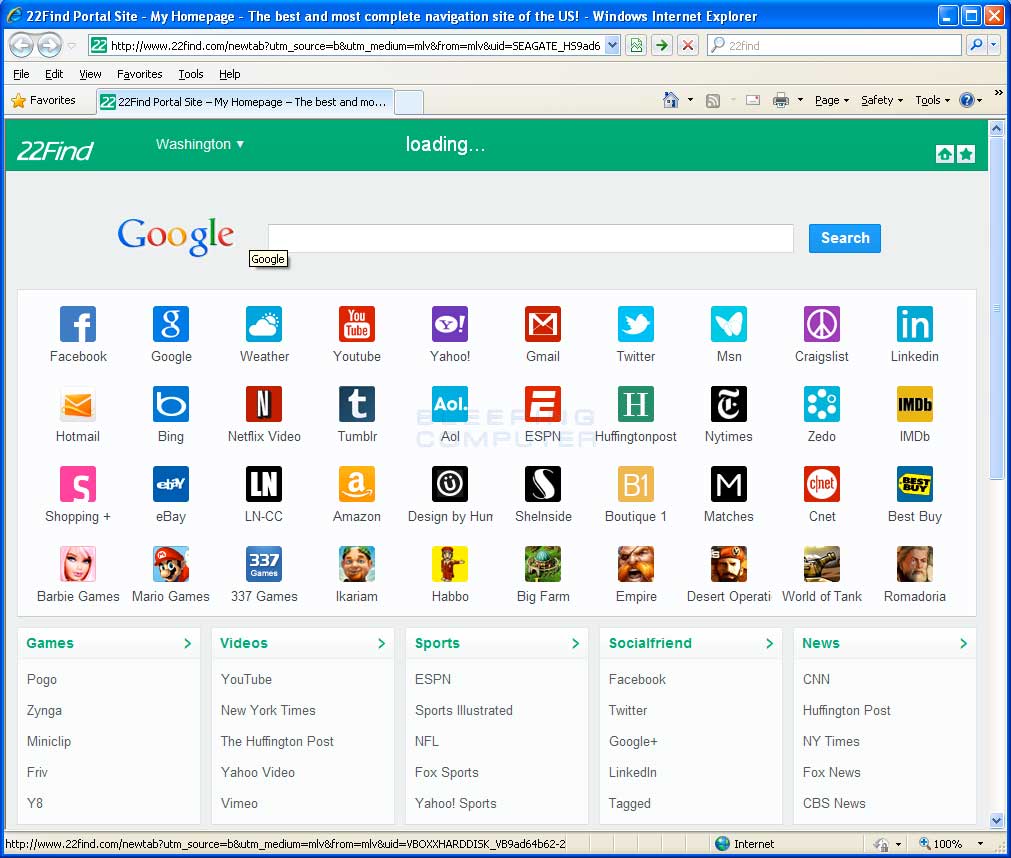Click the green home icon in the 22Find header
Screen dimensions: 1011x858
(945, 154)
